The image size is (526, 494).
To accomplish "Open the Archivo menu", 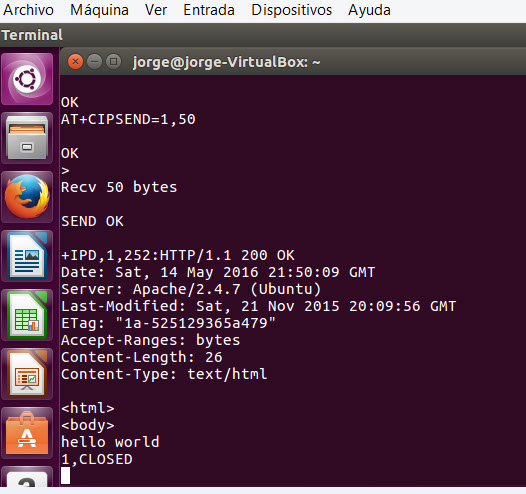I will 28,10.
